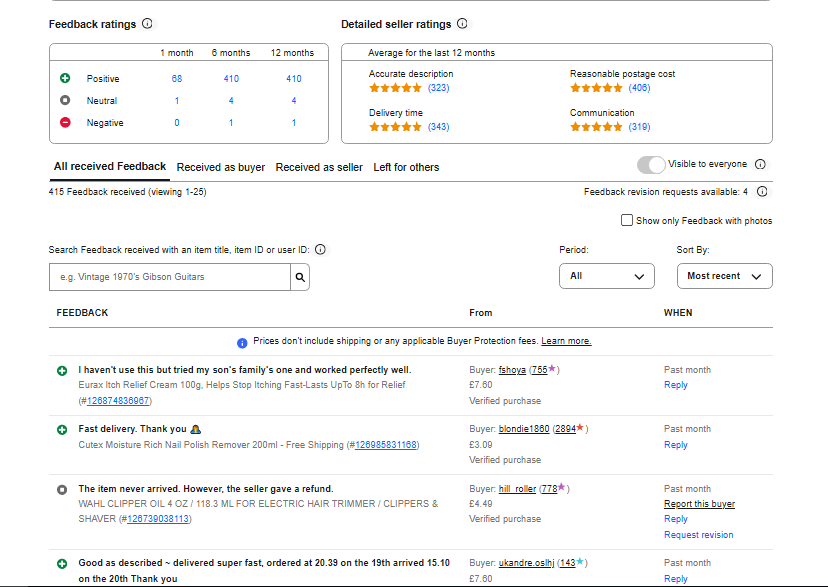This screenshot has height=587, width=828.
Task: Click the Detailed seller ratings info icon
Action: click(462, 24)
